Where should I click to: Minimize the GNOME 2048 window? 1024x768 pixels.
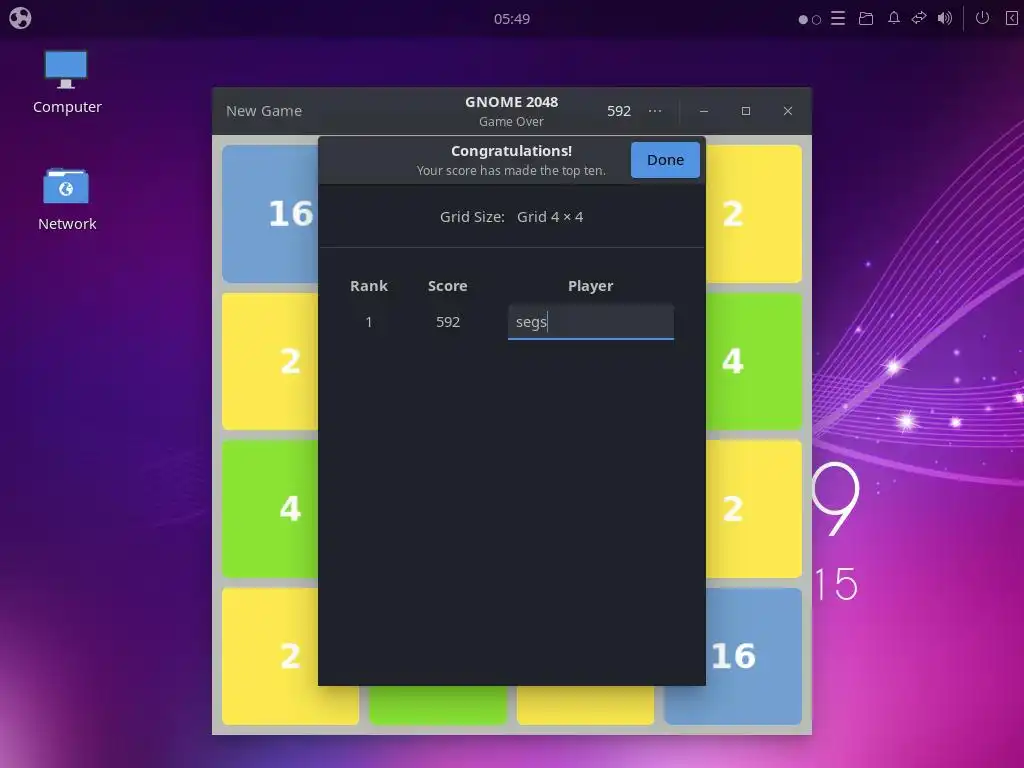pos(703,111)
